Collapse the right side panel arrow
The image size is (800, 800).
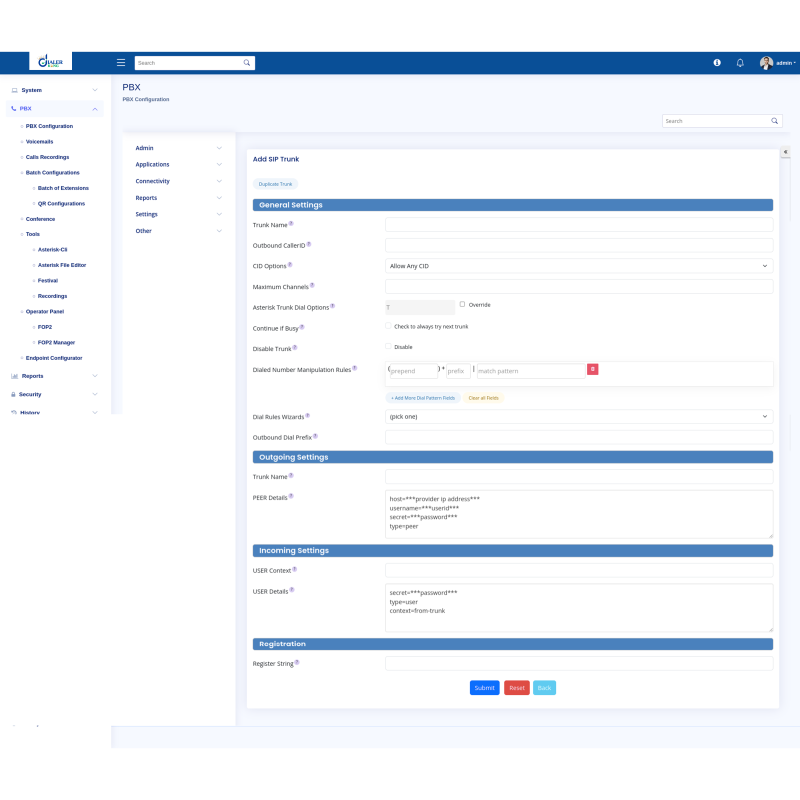[785, 152]
